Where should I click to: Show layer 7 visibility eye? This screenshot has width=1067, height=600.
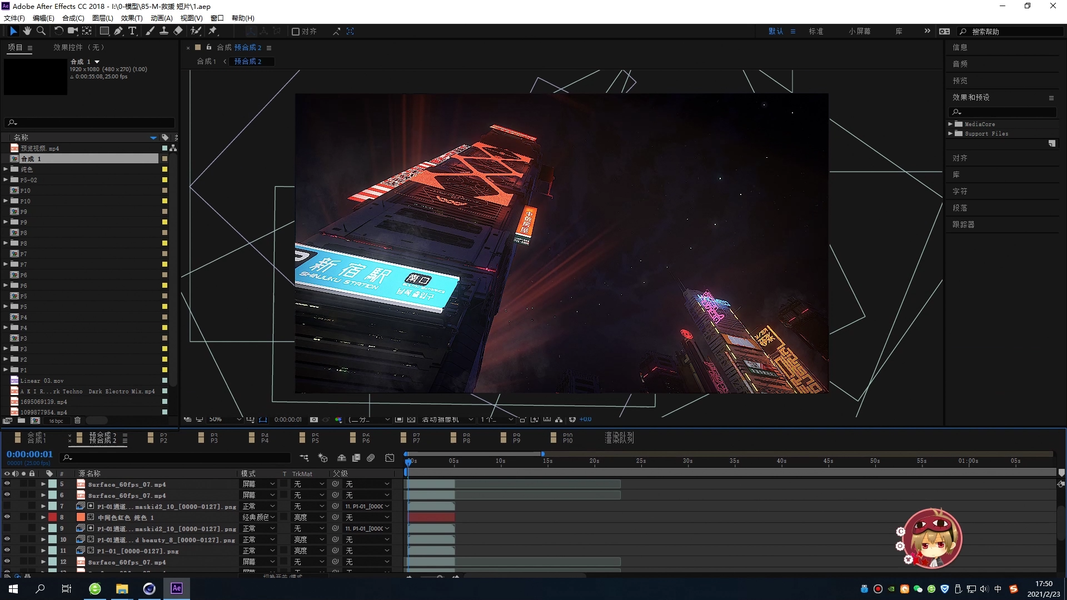[x=7, y=506]
